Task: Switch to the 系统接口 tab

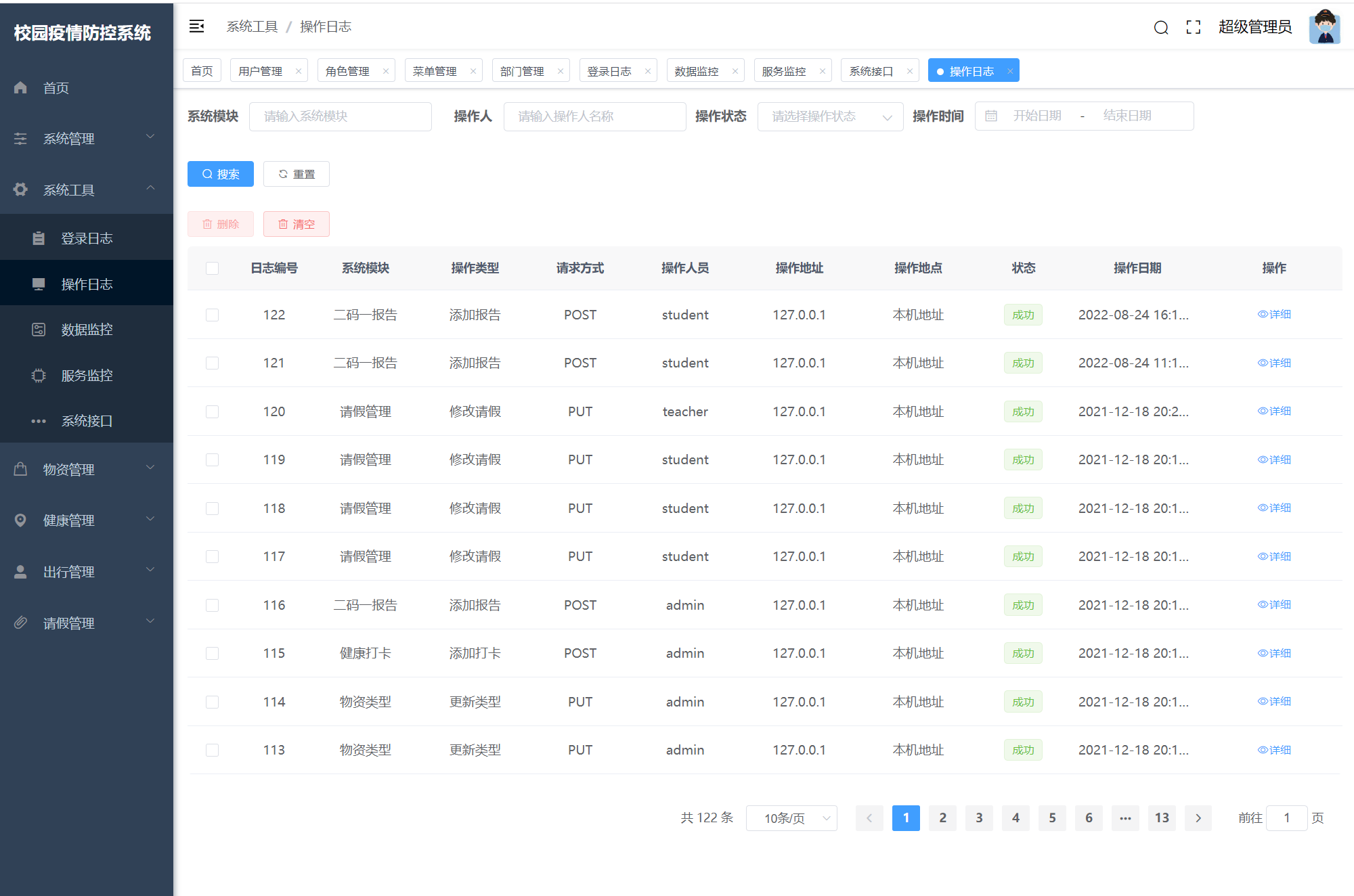Action: click(x=871, y=71)
